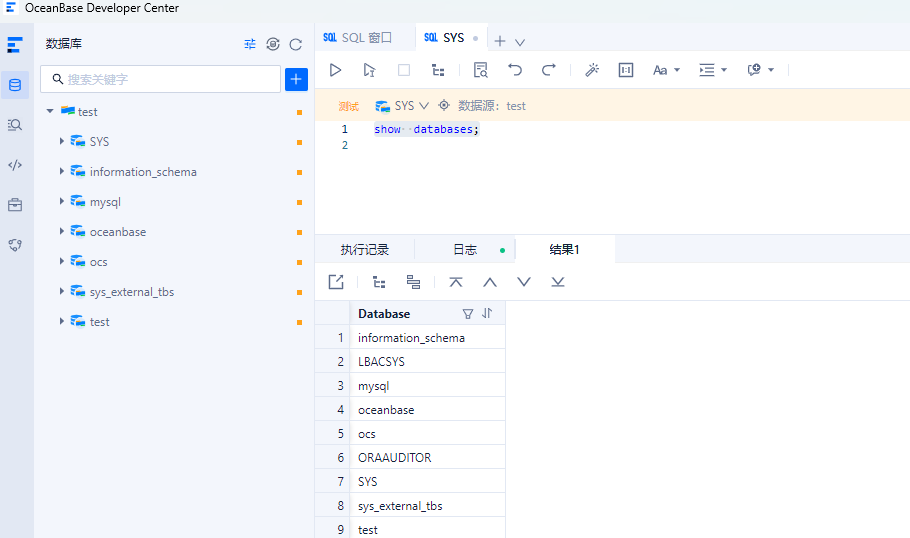Viewport: 910px width, 538px height.
Task: Open the shield sidebar icon
Action: click(x=15, y=245)
